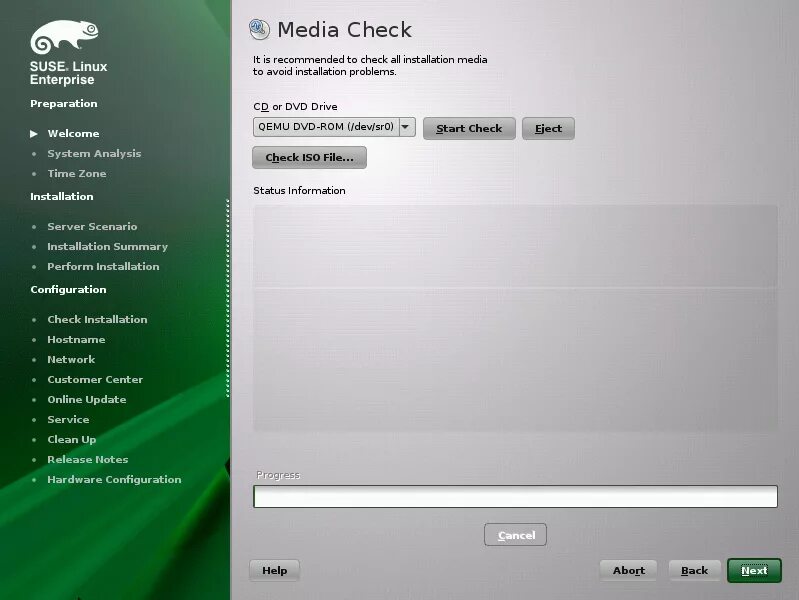Select Customer Center step

coord(95,380)
